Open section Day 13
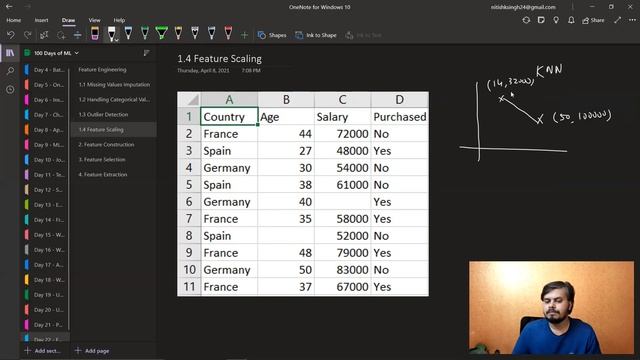 pyautogui.click(x=45, y=205)
